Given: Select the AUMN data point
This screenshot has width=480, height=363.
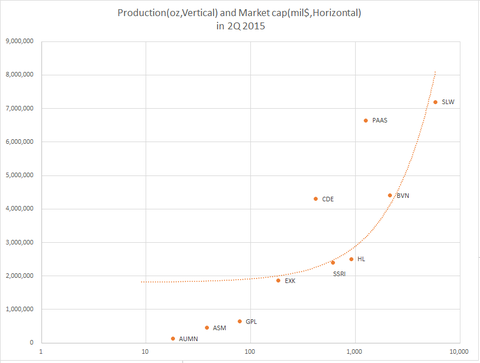Looking at the screenshot, I should point(173,339).
